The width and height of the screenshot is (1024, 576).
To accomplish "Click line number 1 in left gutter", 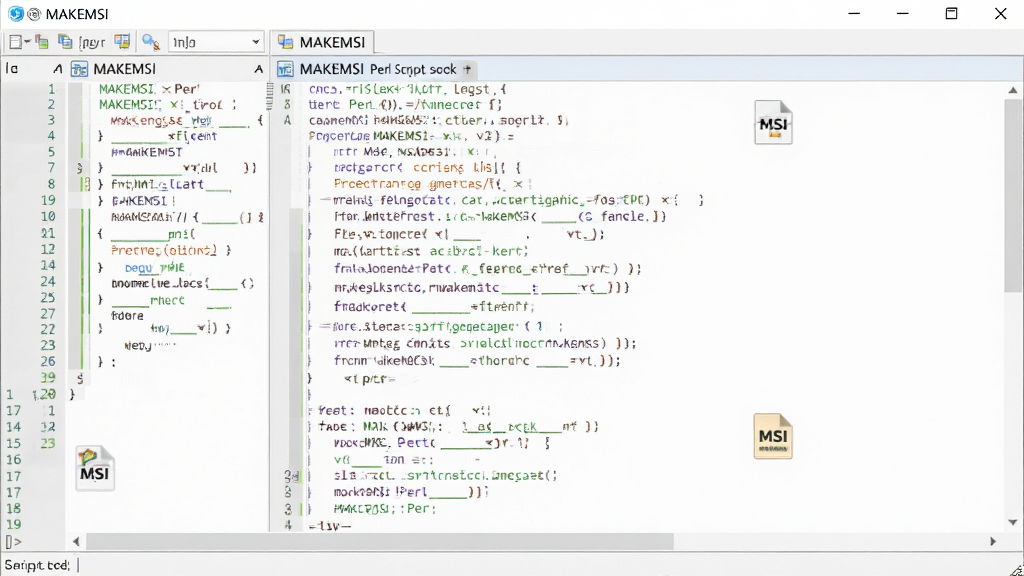I will click(52, 88).
